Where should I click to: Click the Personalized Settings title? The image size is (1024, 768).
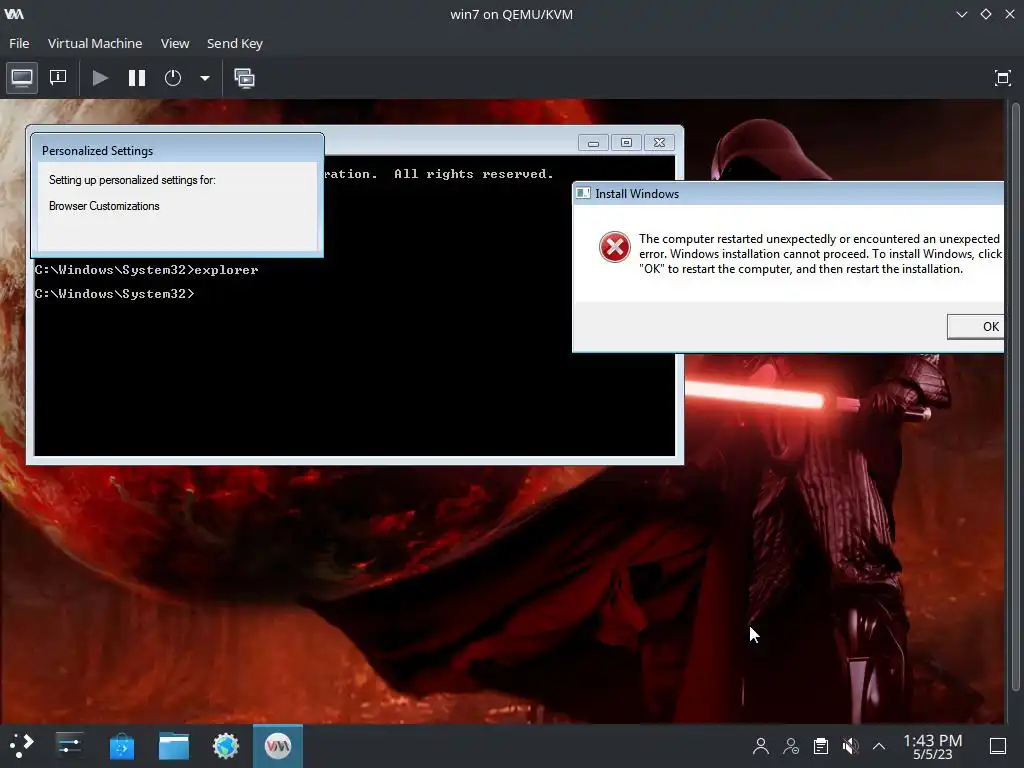(97, 151)
